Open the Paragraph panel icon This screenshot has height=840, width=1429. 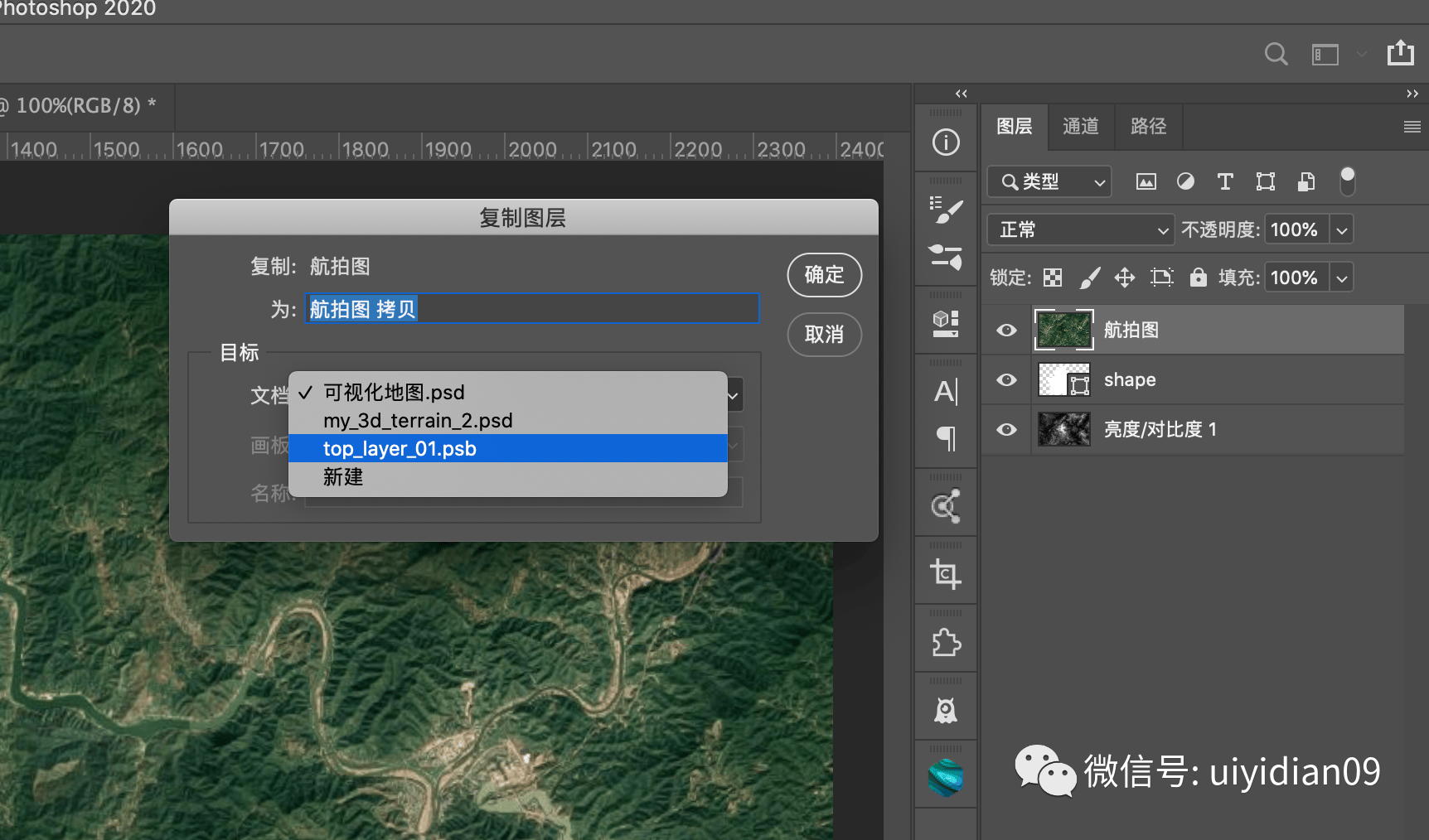946,437
